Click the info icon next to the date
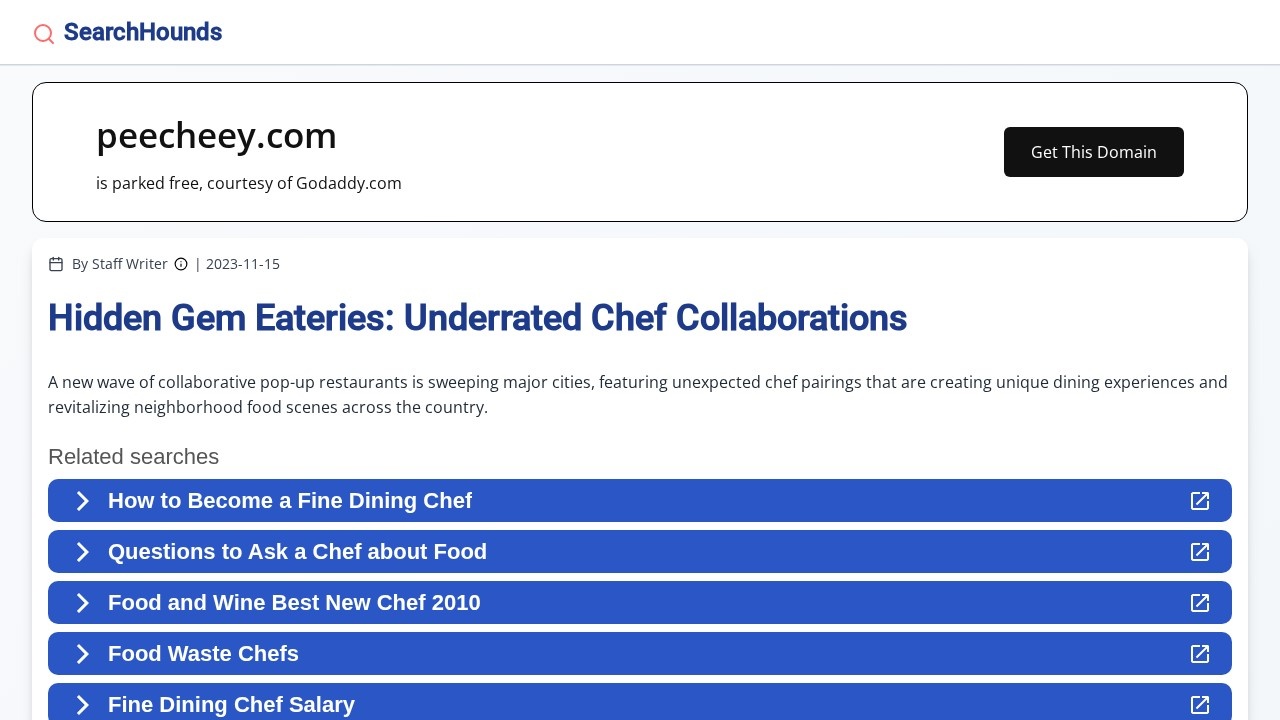 click(x=181, y=264)
